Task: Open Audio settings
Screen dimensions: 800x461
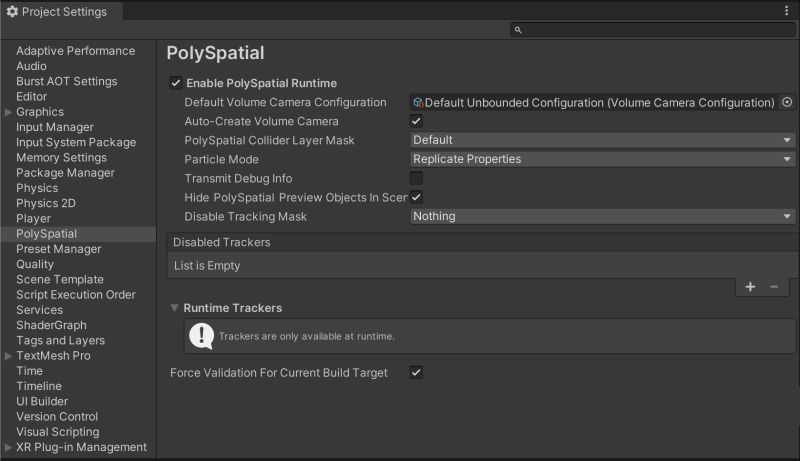Action: (x=31, y=66)
